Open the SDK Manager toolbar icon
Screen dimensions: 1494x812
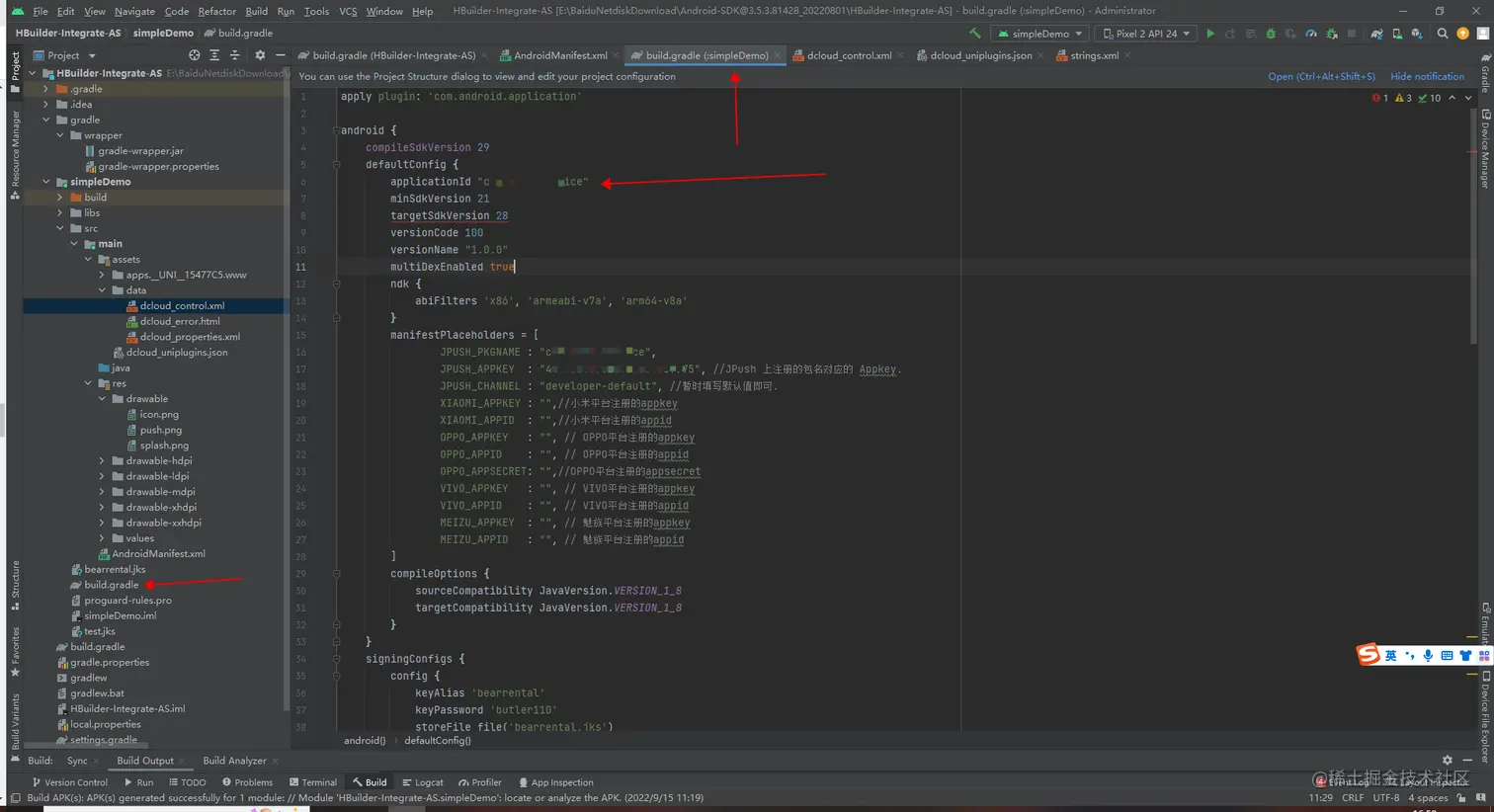pyautogui.click(x=1417, y=34)
